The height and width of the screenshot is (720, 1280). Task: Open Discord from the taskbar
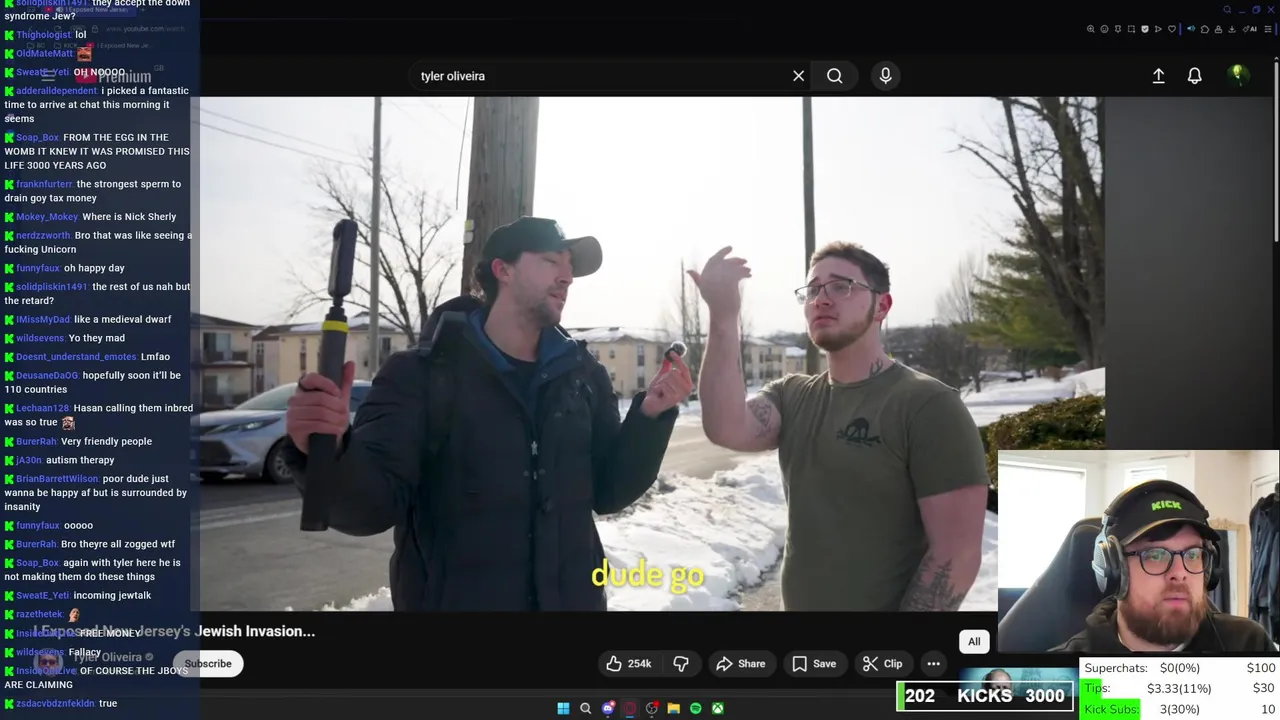coord(608,708)
